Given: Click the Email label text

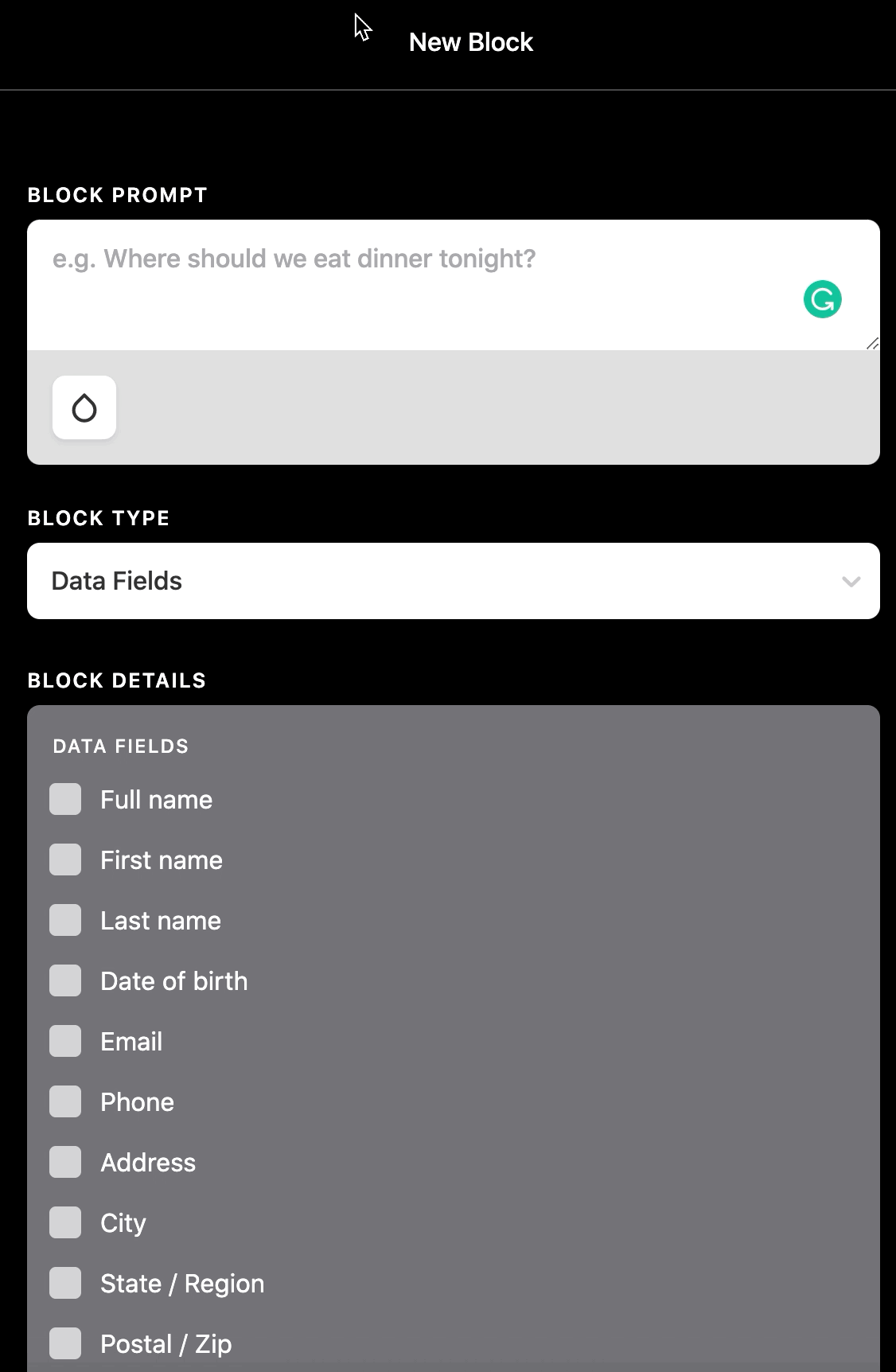Looking at the screenshot, I should point(131,1042).
